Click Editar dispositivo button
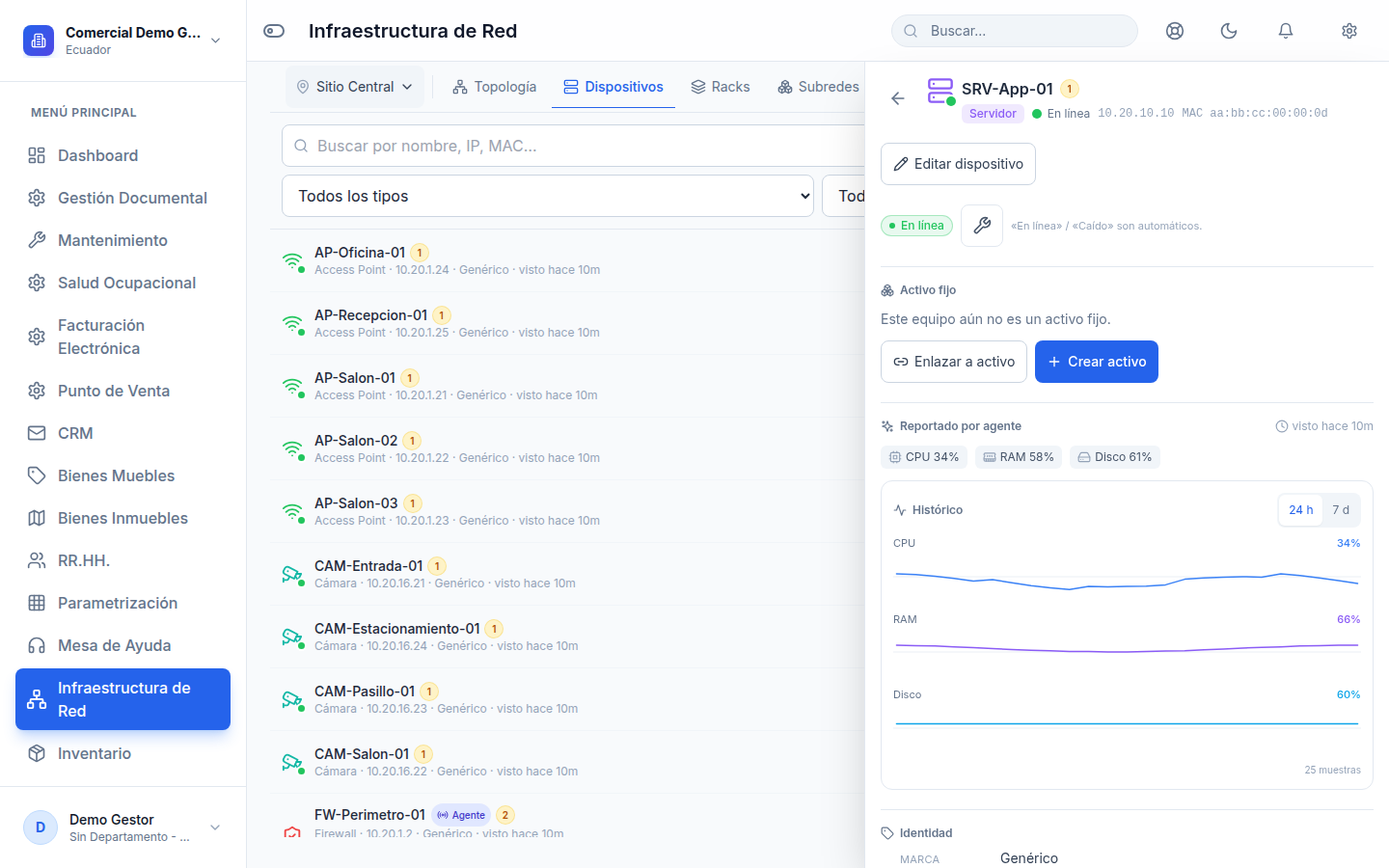The image size is (1389, 868). tap(958, 164)
